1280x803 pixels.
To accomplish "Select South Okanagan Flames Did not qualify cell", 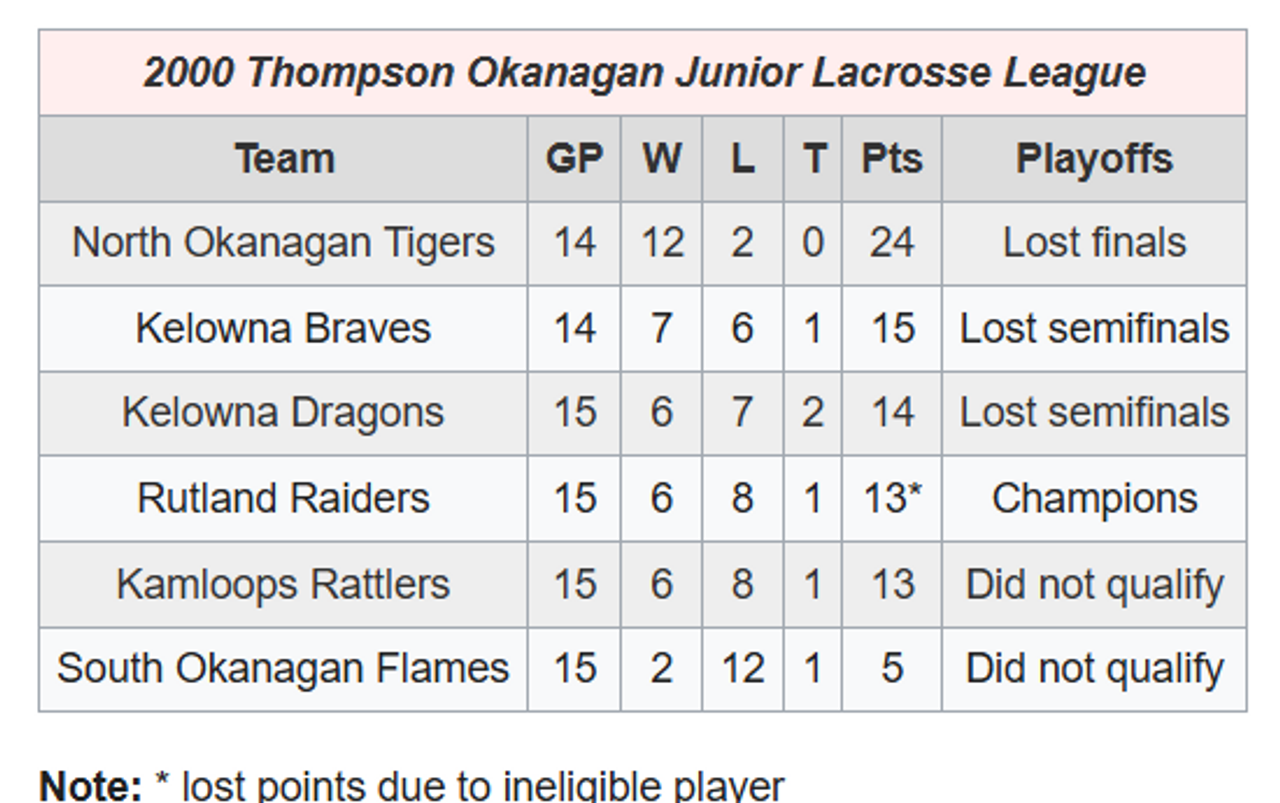I will (1094, 668).
